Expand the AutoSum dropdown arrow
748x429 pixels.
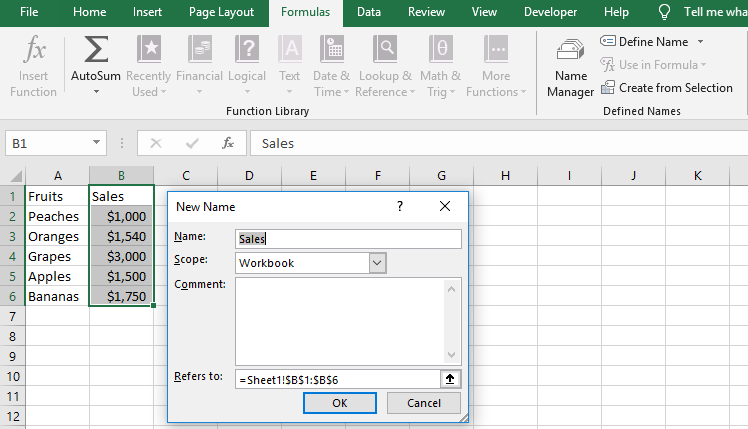tap(96, 92)
